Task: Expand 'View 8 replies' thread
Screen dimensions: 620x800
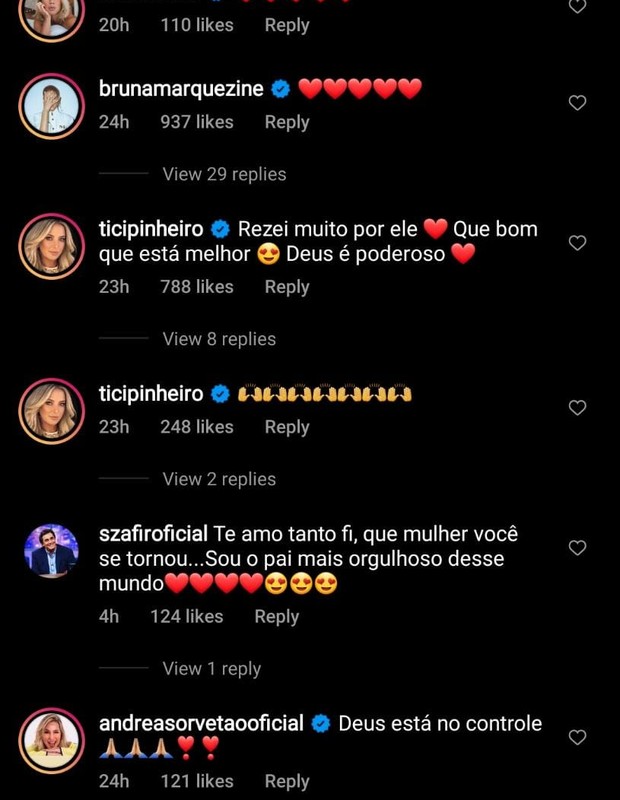Action: pyautogui.click(x=219, y=339)
